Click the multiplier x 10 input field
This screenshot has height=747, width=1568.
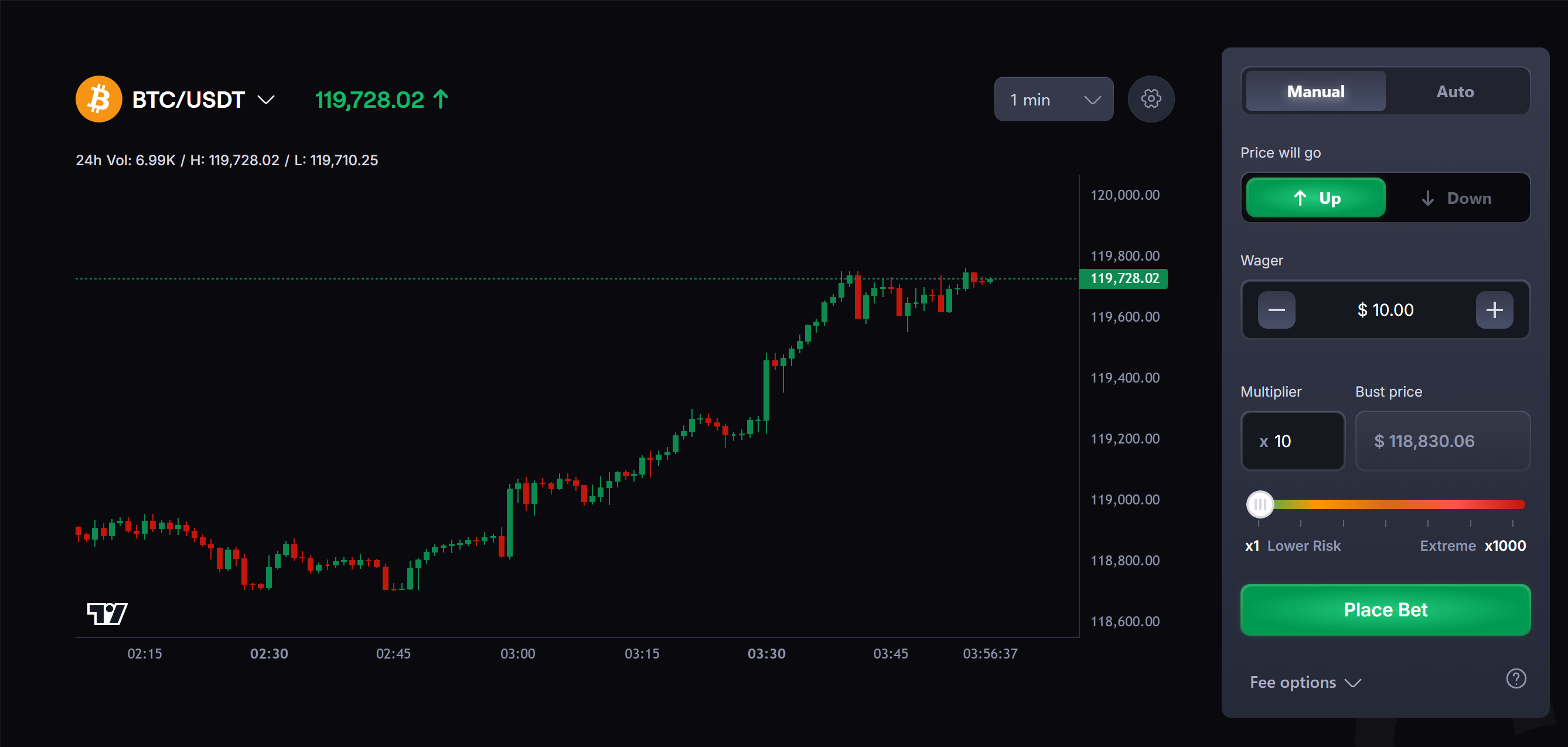(x=1292, y=441)
